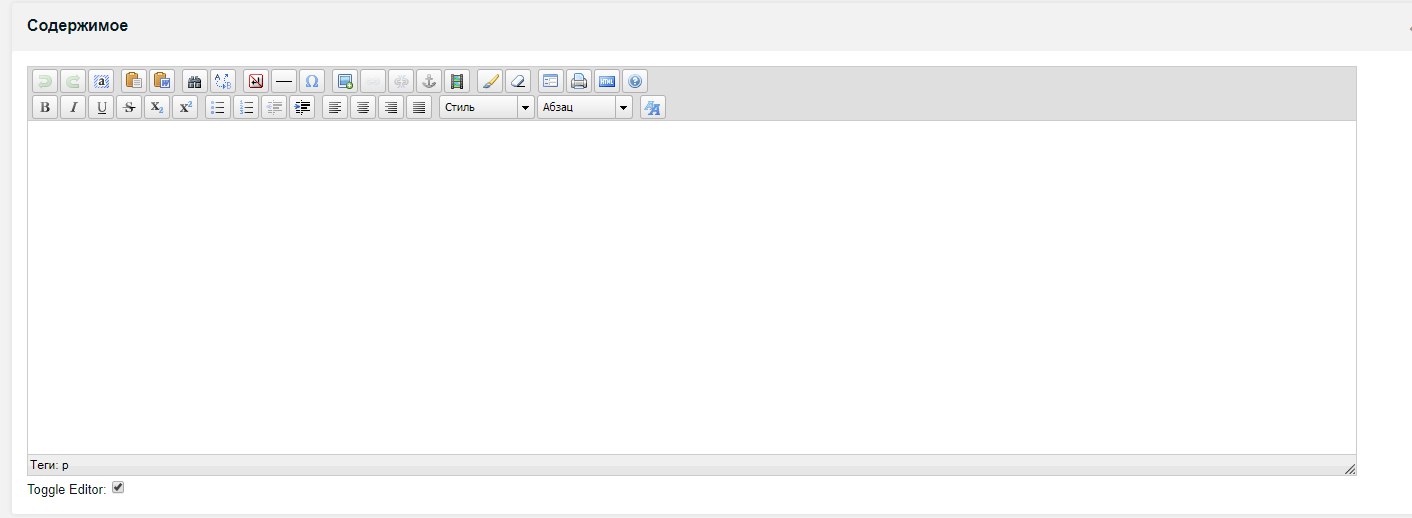Click the bulleted list icon
Screen dimensions: 1412x518
pos(218,107)
